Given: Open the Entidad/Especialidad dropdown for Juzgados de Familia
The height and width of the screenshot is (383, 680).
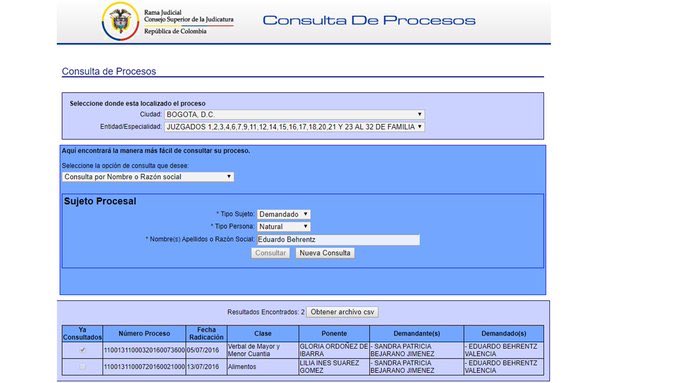Looking at the screenshot, I should coord(294,127).
